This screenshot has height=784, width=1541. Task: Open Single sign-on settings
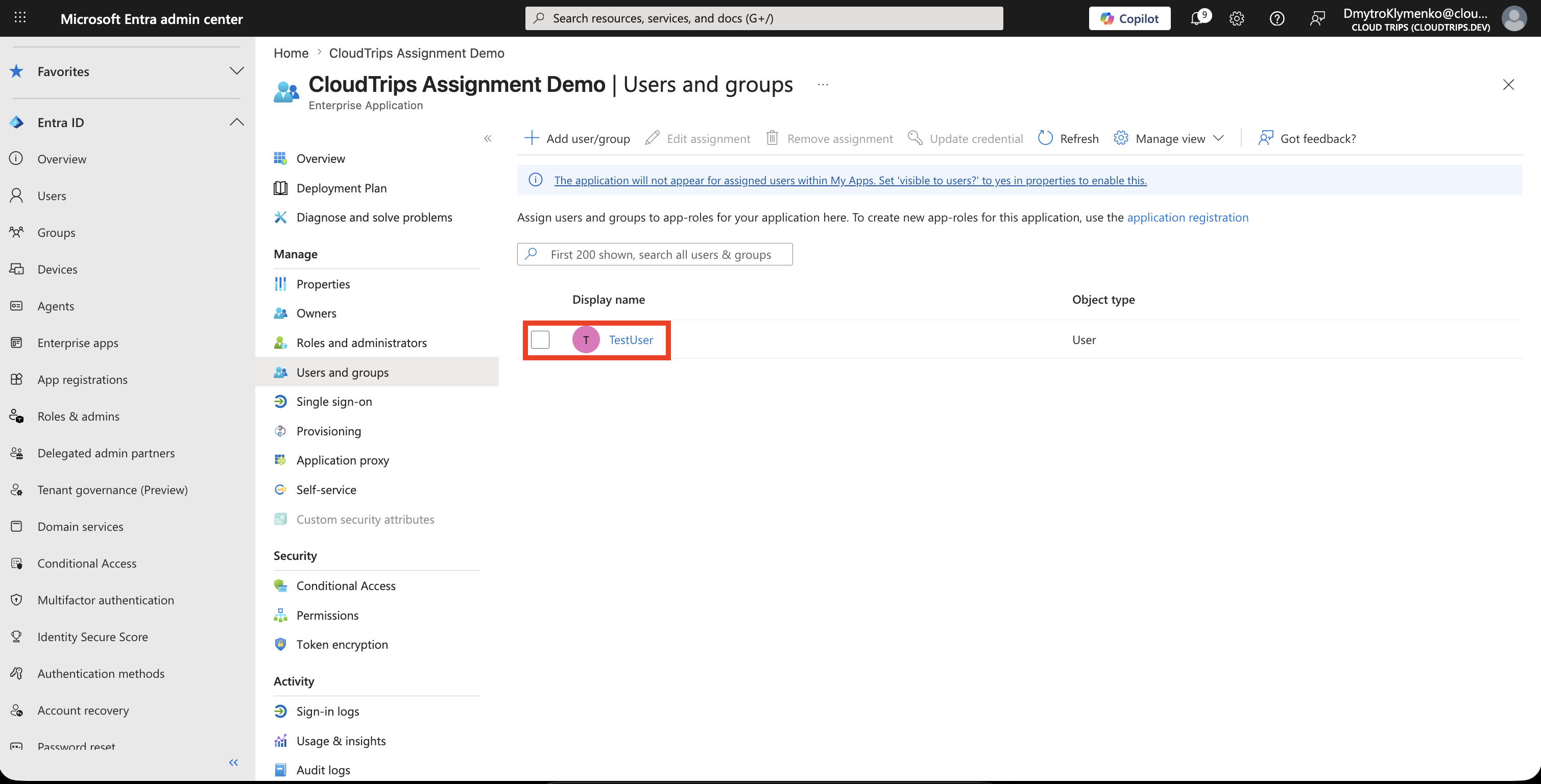point(334,401)
